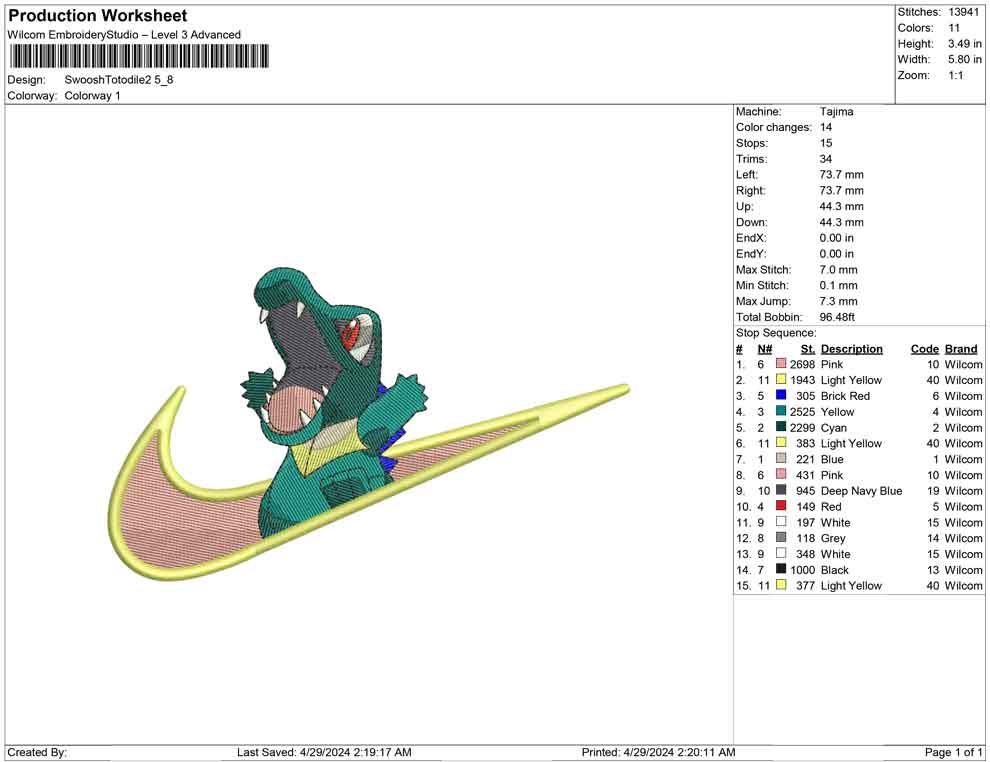
Task: Select the 'Down:' label
Action: [751, 222]
